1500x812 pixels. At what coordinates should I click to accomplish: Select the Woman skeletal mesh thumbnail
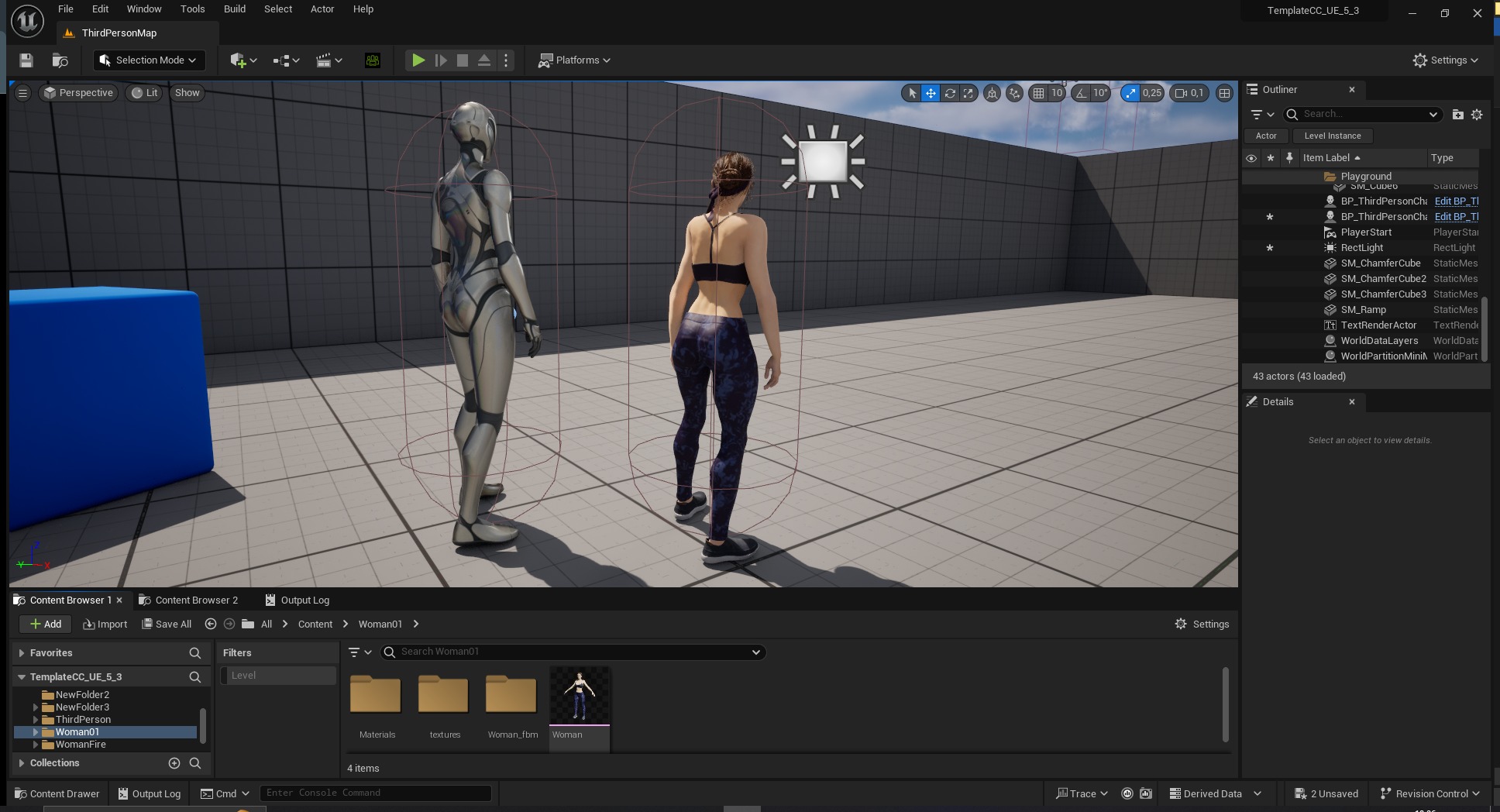point(580,696)
